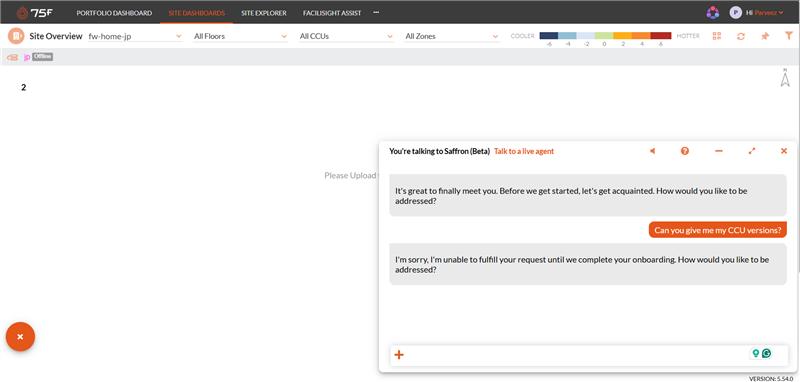Refresh the site overview
800x382 pixels.
(741, 36)
